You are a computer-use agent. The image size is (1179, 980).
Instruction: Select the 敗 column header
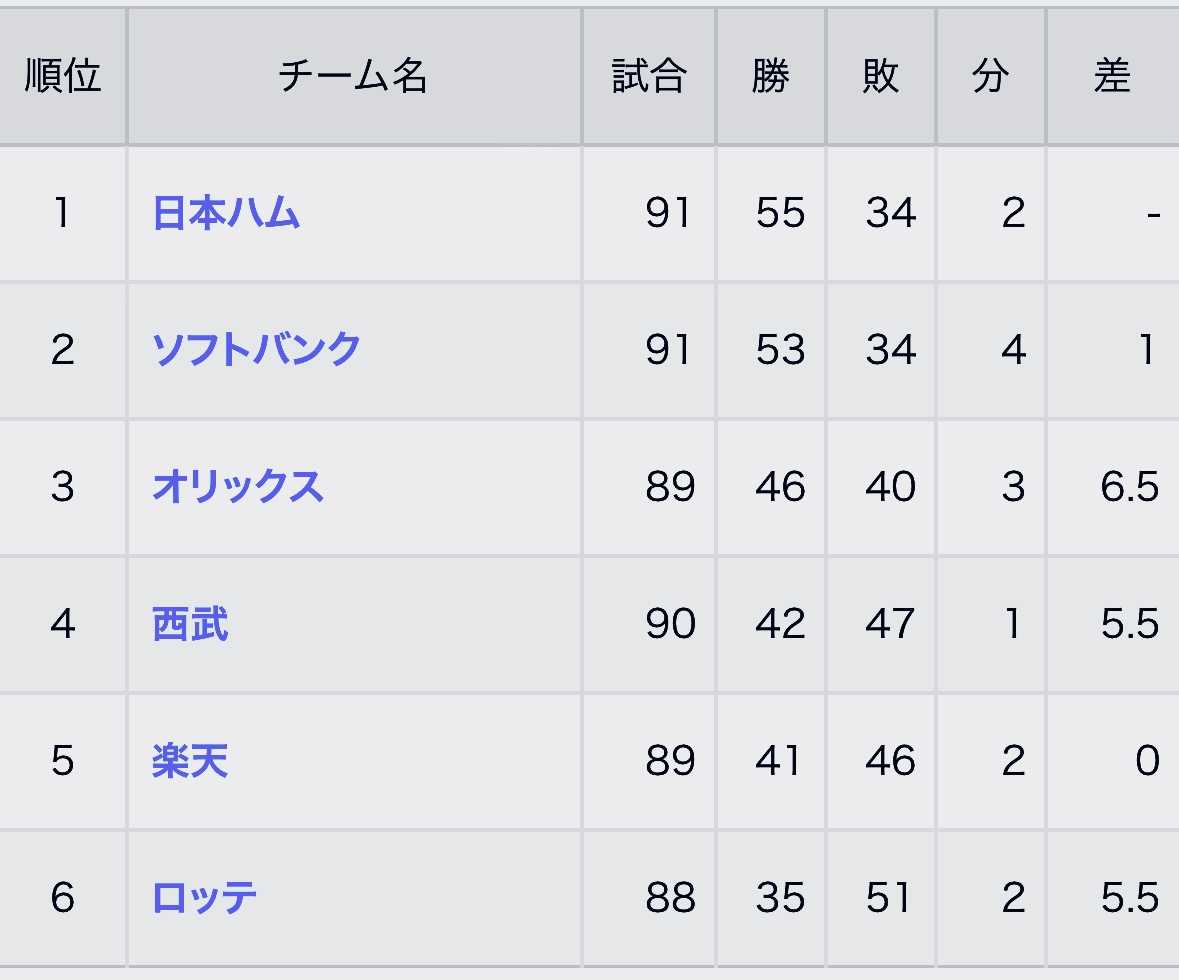[x=880, y=76]
